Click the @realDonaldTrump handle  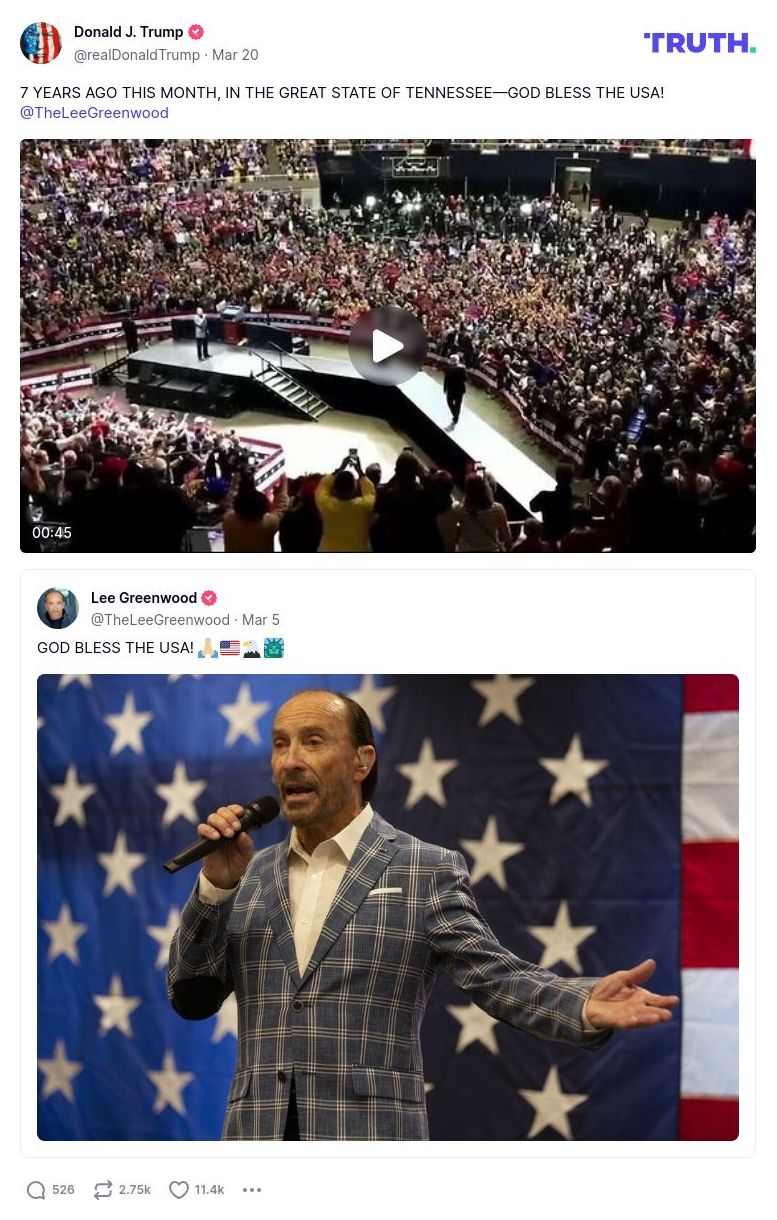click(137, 55)
